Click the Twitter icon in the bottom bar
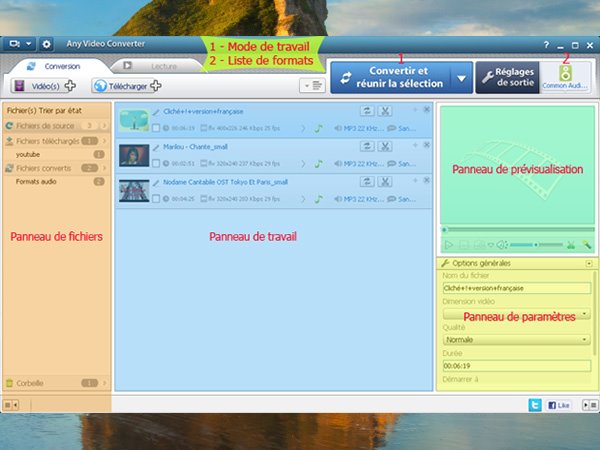This screenshot has height=450, width=600. point(535,405)
